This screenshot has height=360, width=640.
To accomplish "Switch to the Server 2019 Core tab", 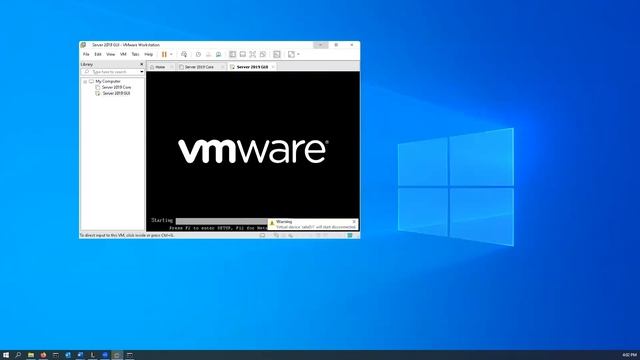I will point(199,67).
